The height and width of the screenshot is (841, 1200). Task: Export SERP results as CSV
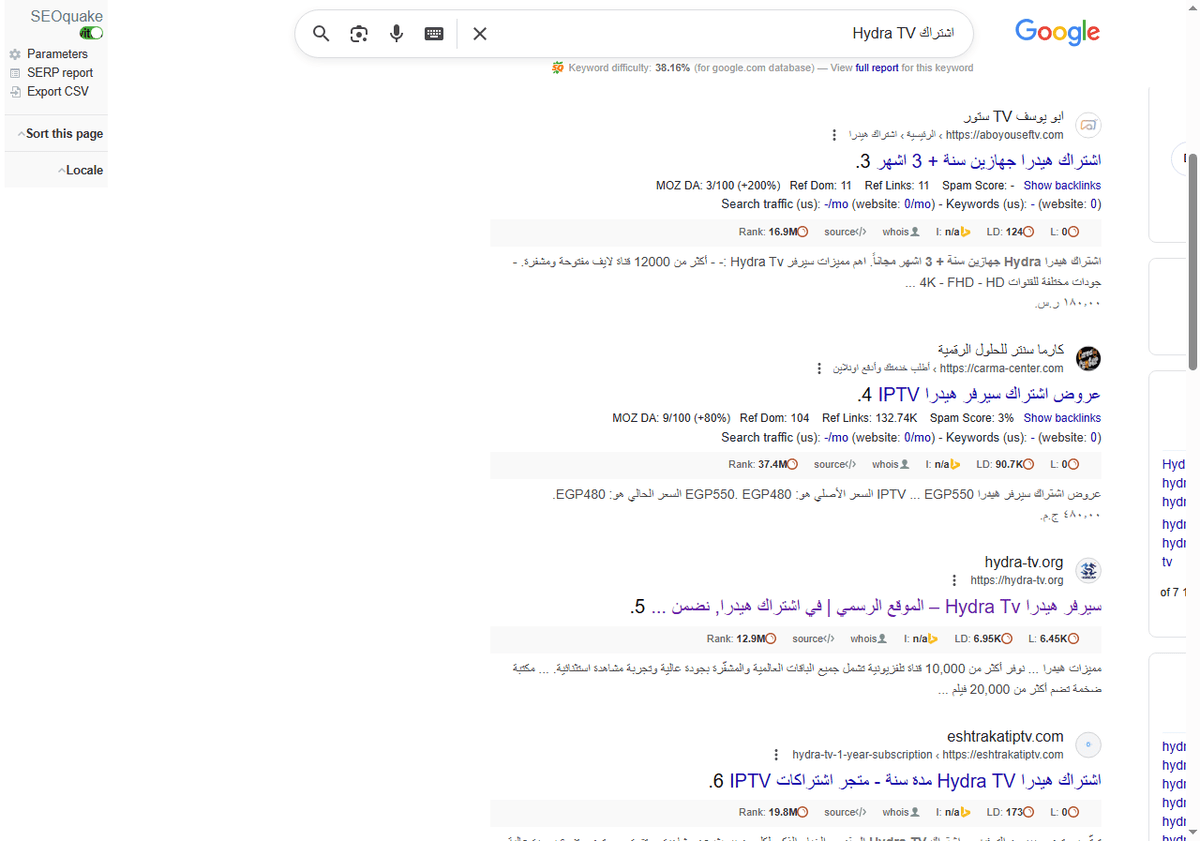point(56,91)
